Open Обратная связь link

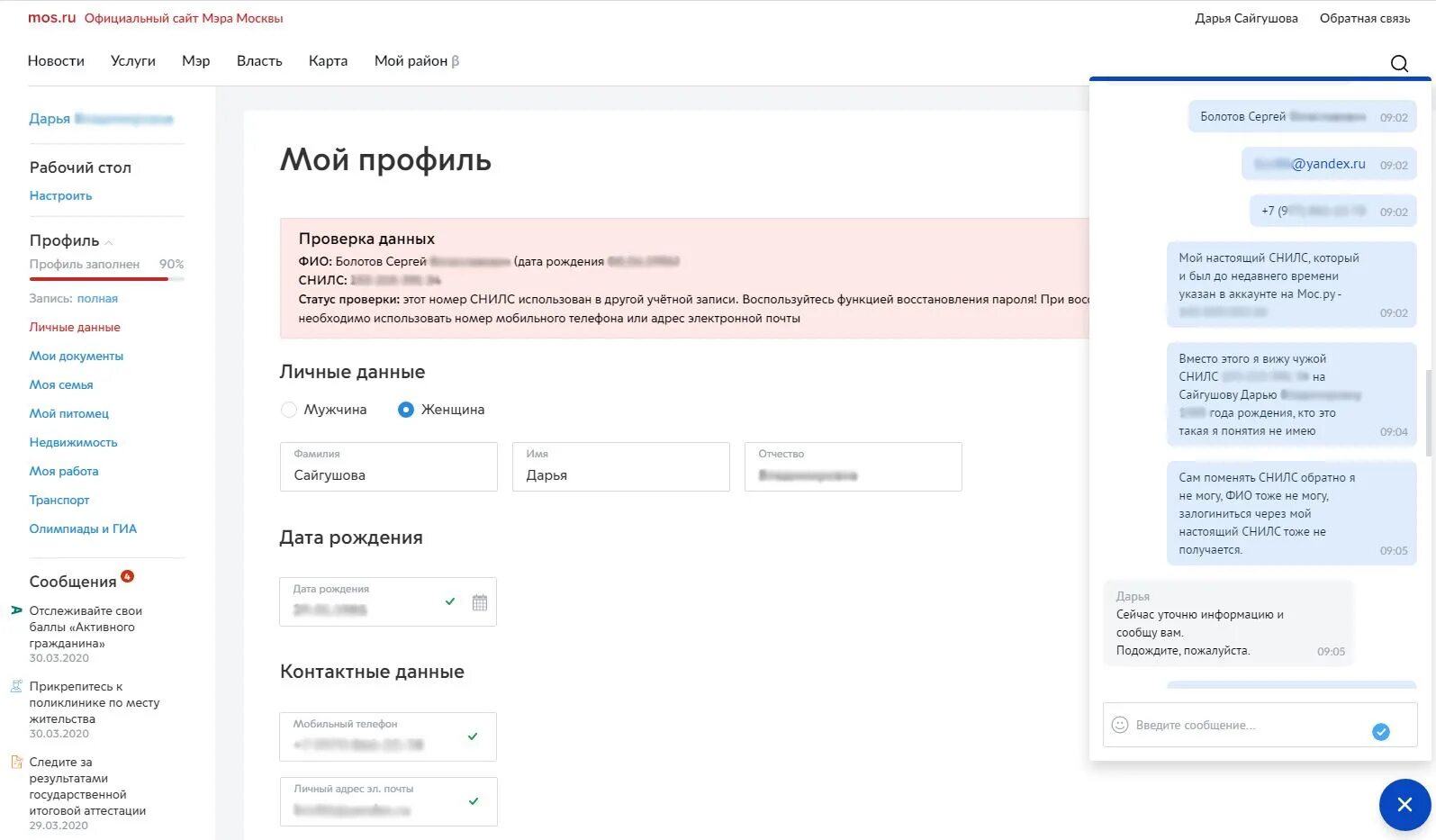1365,18
